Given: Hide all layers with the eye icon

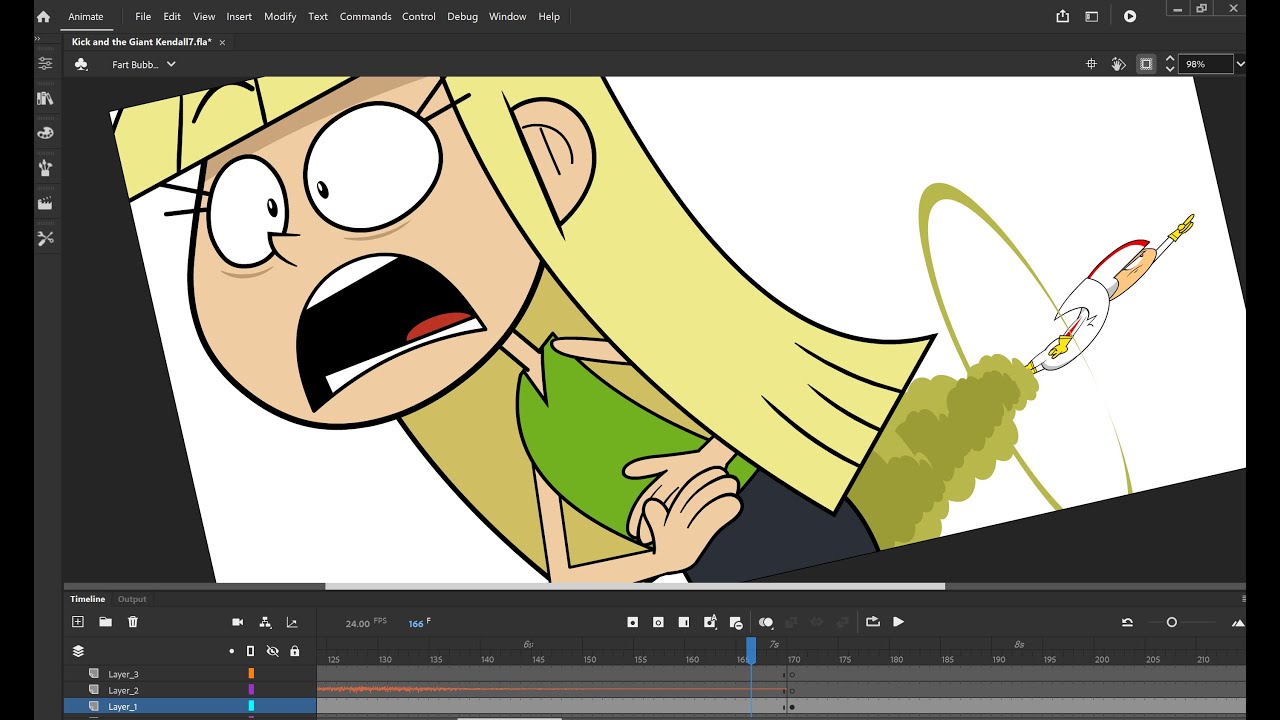Looking at the screenshot, I should pyautogui.click(x=272, y=651).
